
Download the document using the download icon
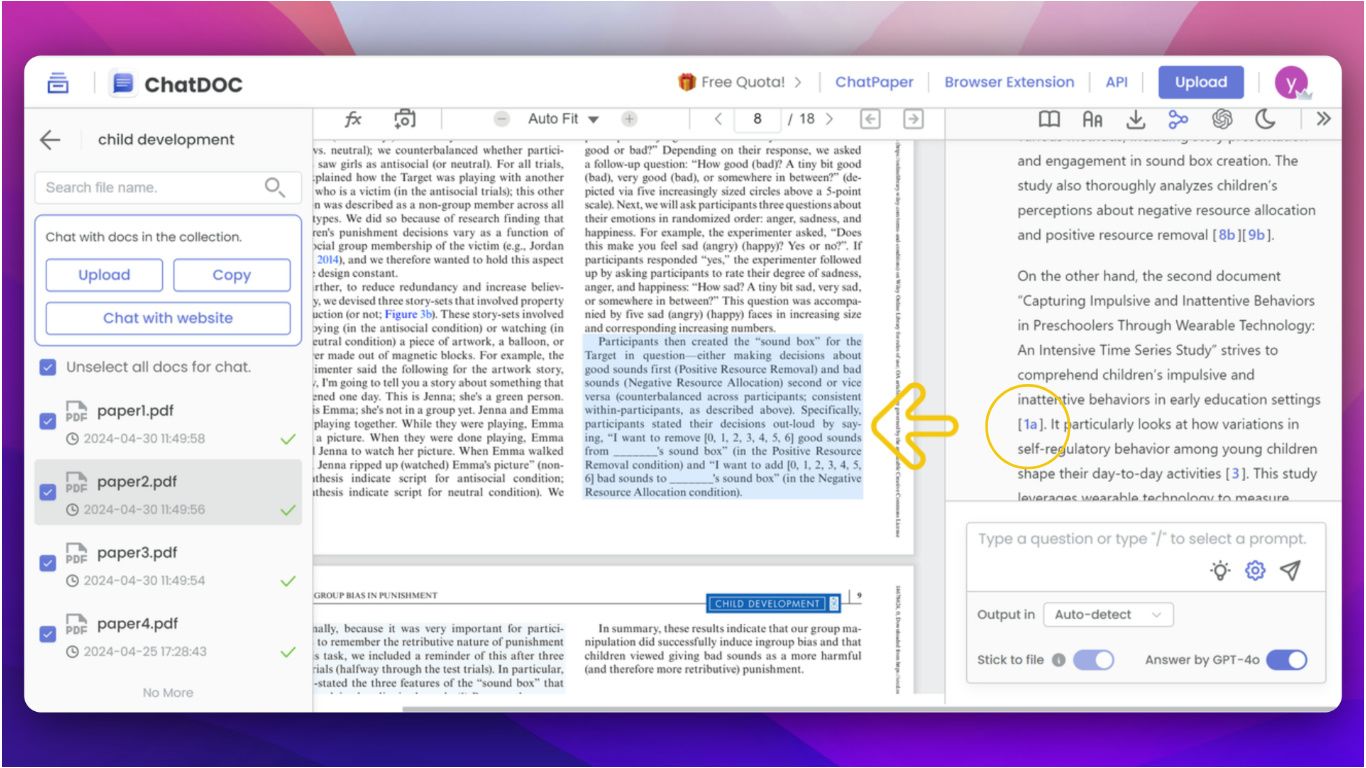1135,119
